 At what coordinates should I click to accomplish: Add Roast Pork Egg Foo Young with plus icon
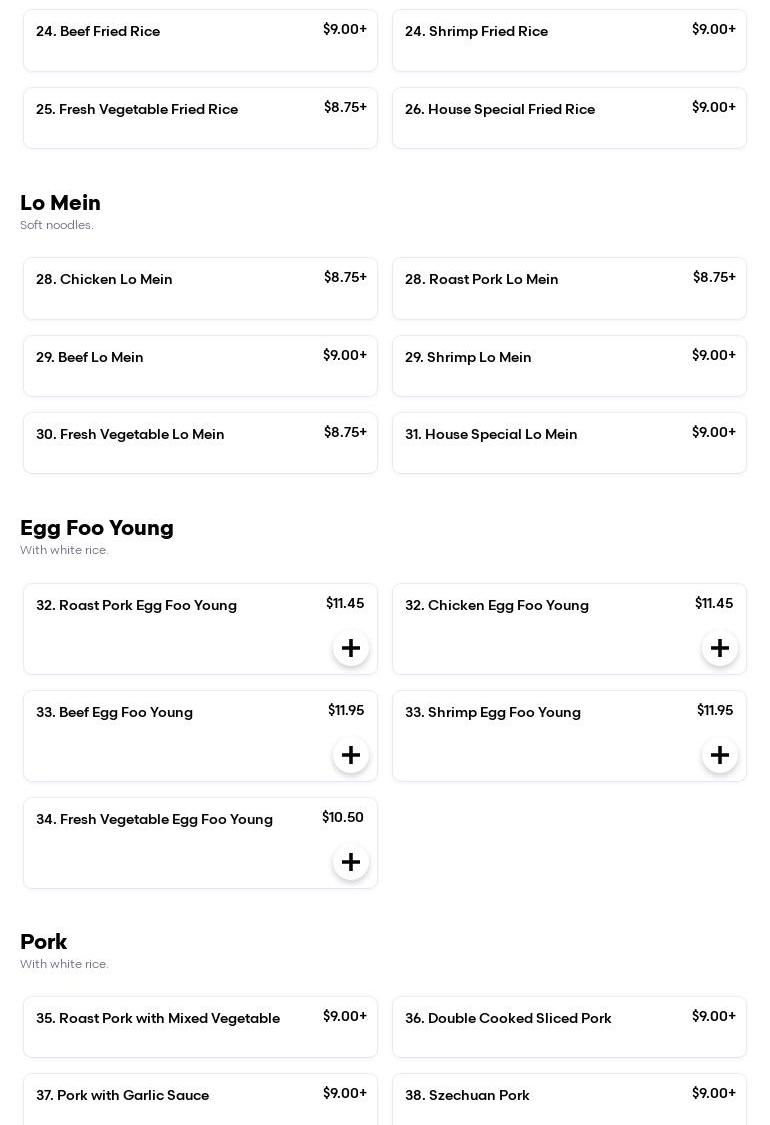tap(351, 648)
